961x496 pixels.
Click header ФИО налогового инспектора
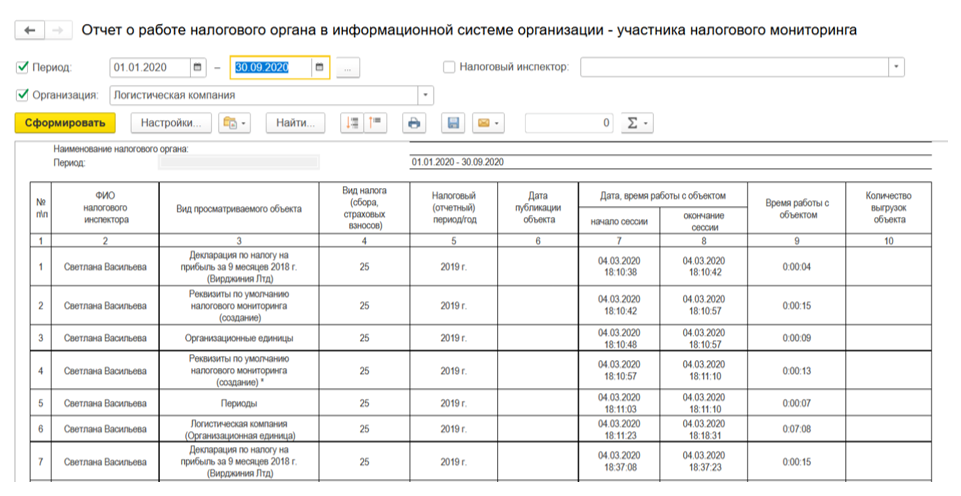click(105, 208)
